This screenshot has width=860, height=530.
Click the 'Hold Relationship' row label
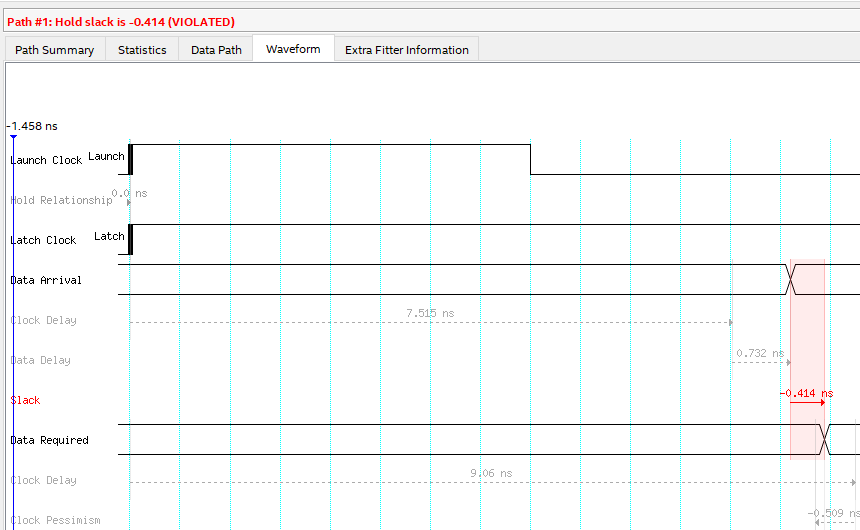point(61,200)
